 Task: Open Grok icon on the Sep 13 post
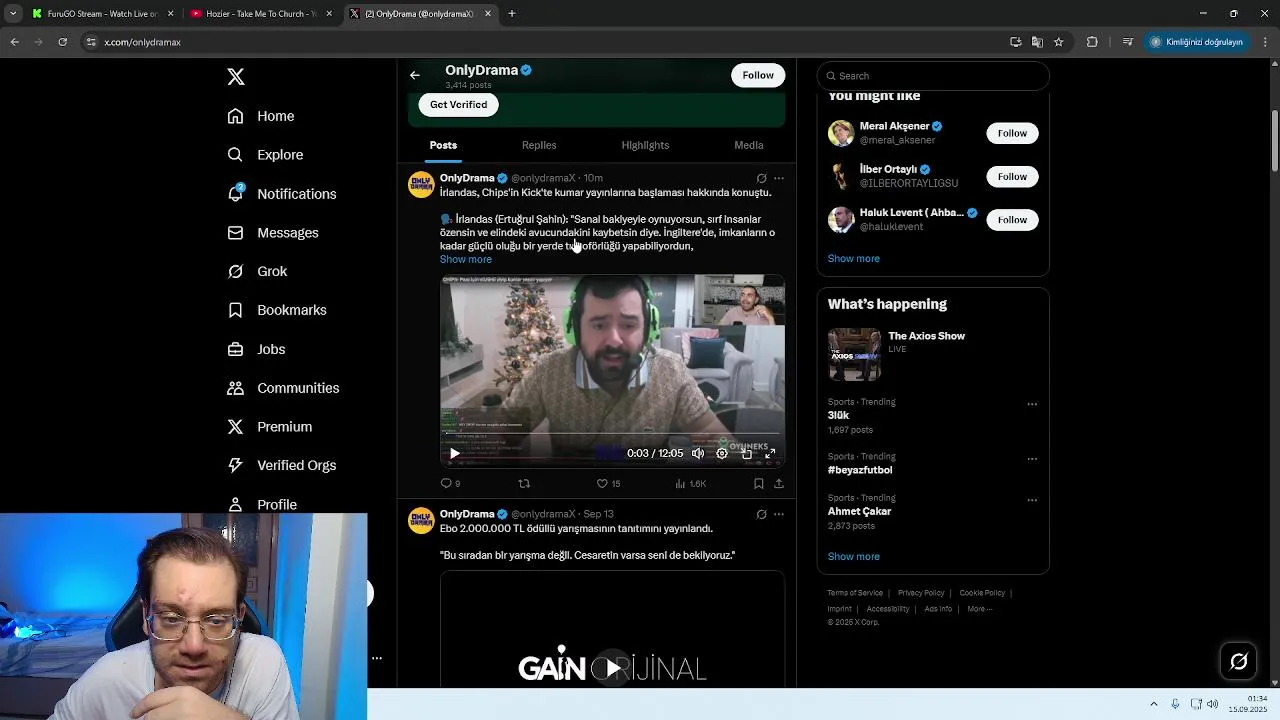(x=761, y=514)
